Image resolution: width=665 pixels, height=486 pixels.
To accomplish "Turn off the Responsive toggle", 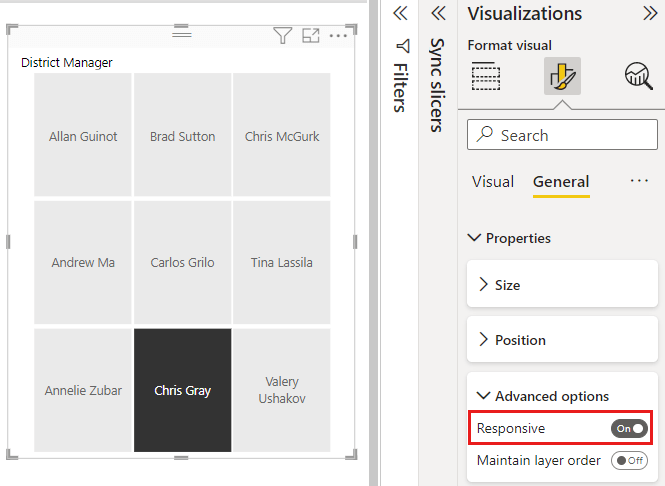I will (629, 428).
